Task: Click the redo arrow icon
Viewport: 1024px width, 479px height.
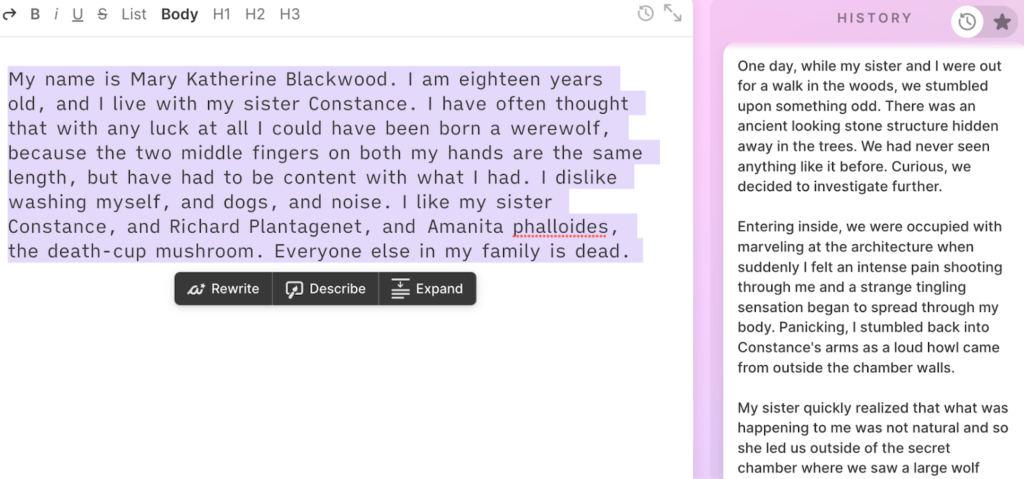Action: point(10,14)
